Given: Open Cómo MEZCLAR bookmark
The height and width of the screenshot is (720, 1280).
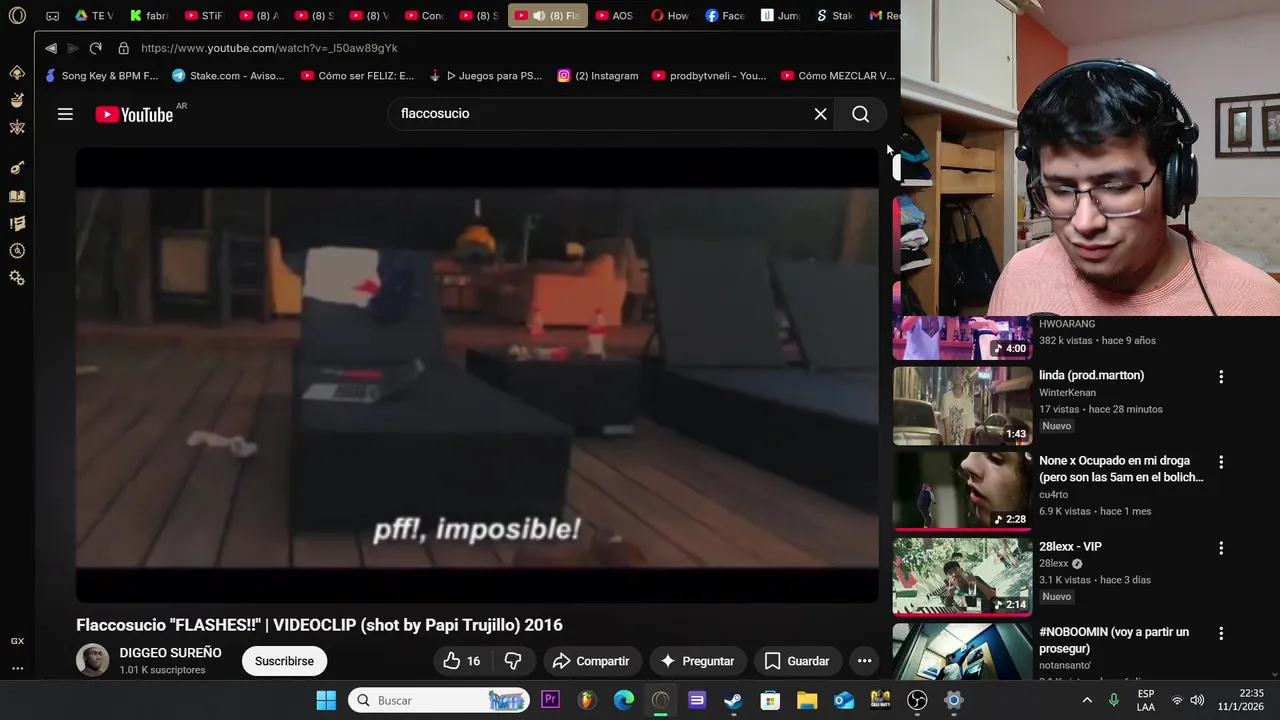Looking at the screenshot, I should pyautogui.click(x=838, y=76).
